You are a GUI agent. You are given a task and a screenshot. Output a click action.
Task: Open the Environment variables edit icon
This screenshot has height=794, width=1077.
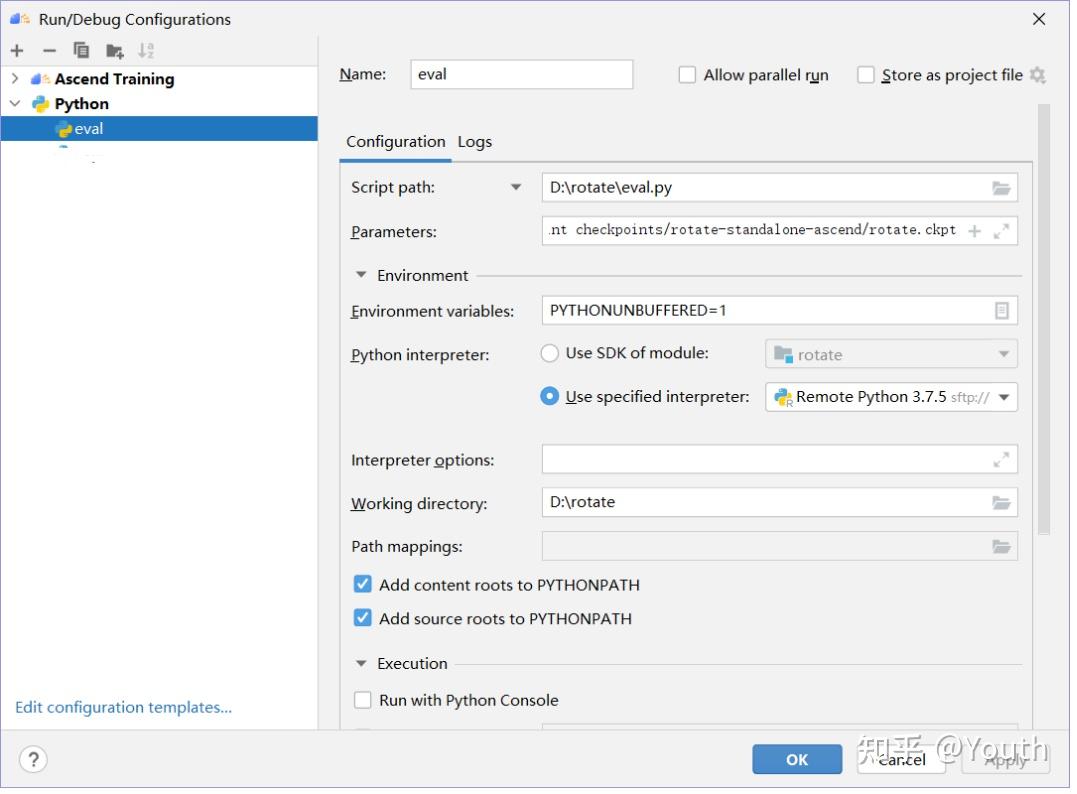pyautogui.click(x=1001, y=311)
